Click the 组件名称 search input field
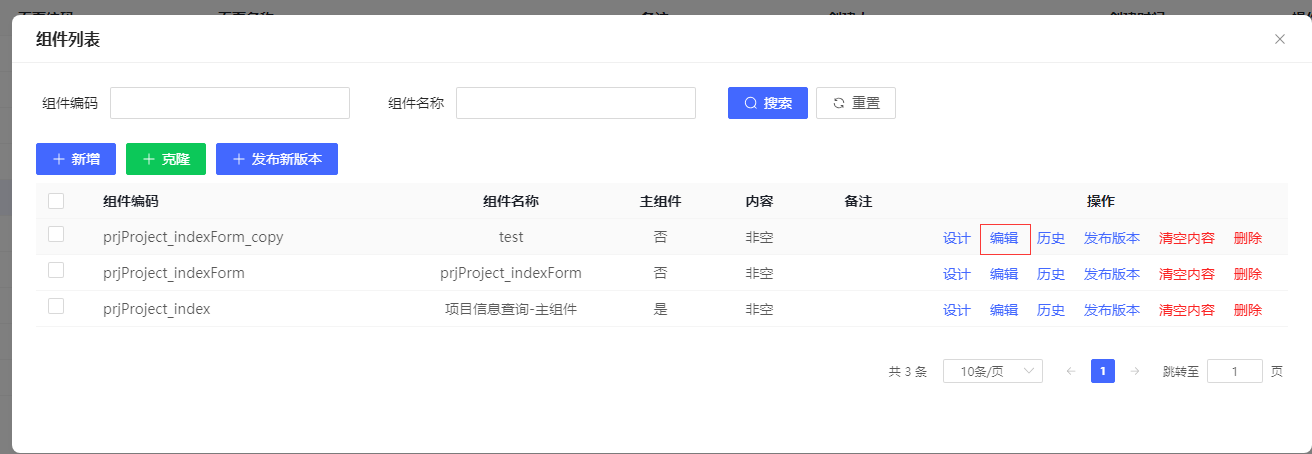 coord(576,103)
